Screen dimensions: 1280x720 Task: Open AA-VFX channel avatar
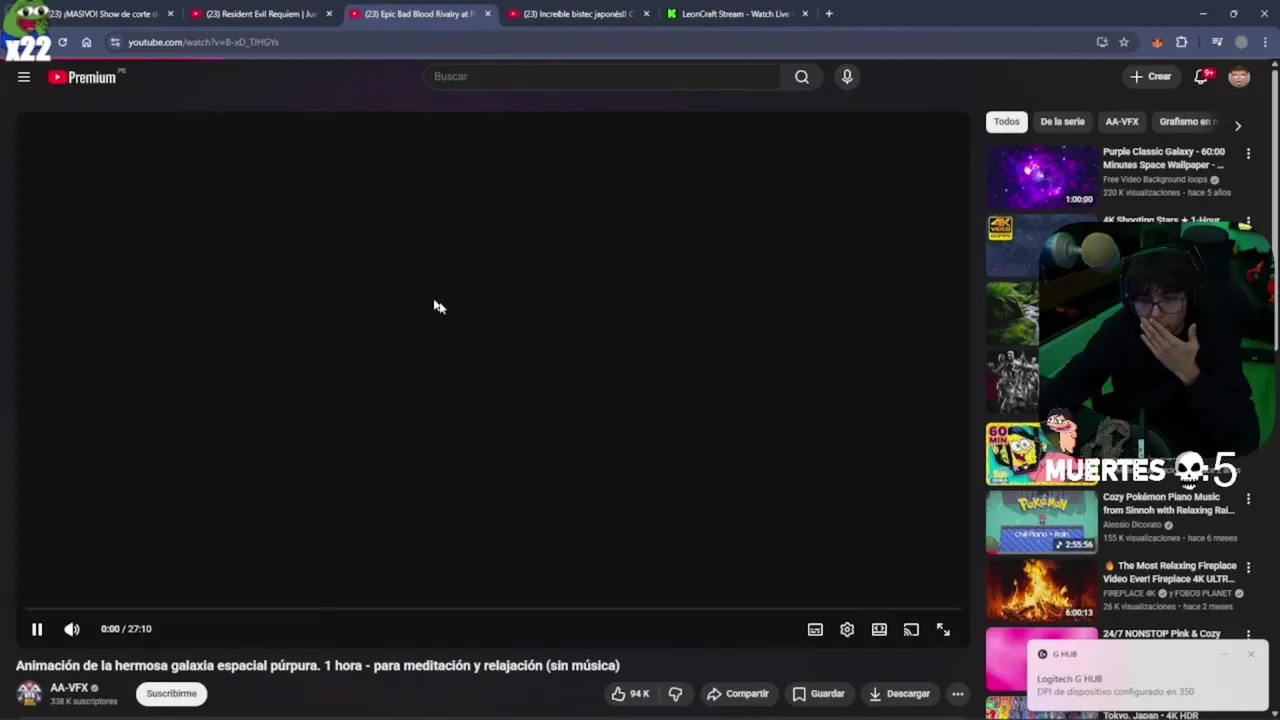(29, 693)
